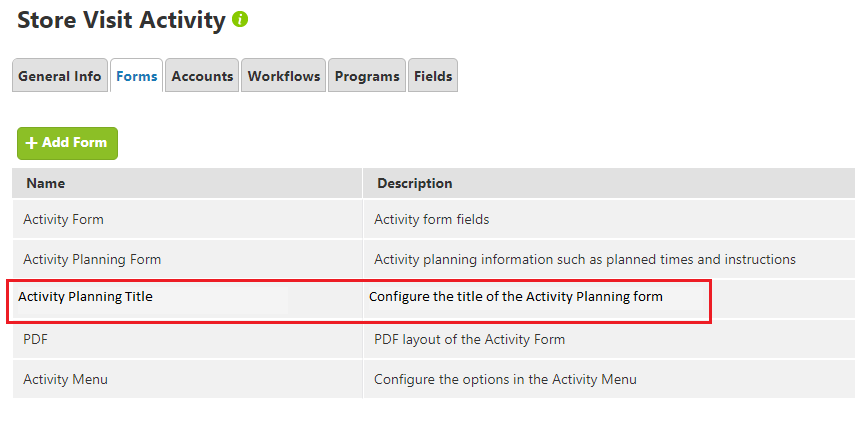
Task: Go to the Programs tab
Action: (x=367, y=76)
